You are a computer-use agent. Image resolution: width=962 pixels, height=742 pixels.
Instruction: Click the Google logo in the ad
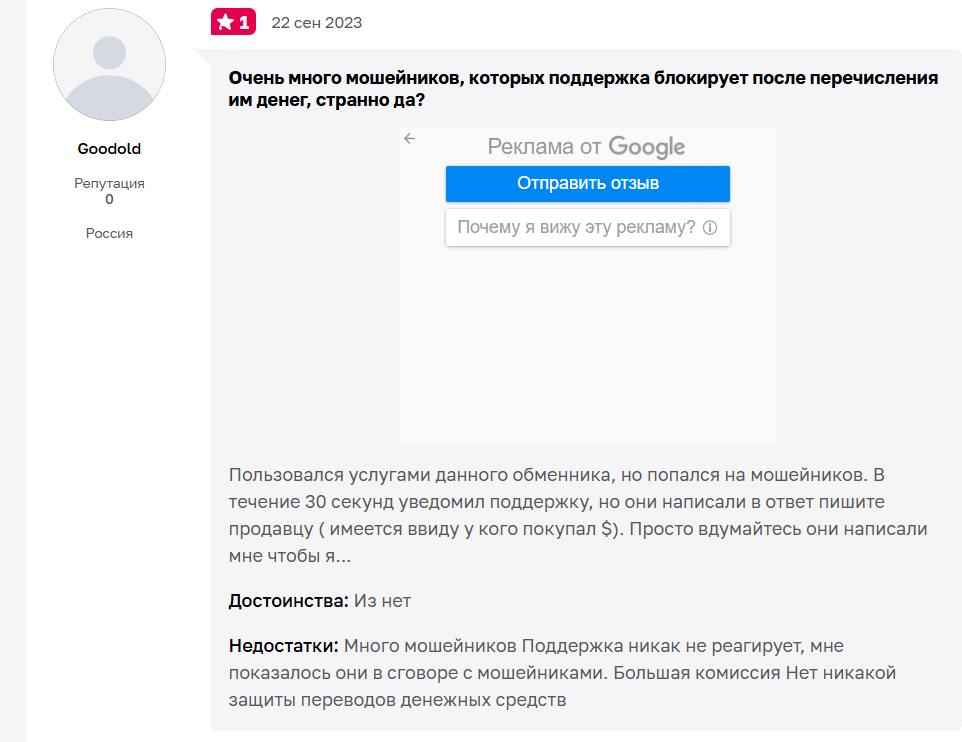pos(646,147)
